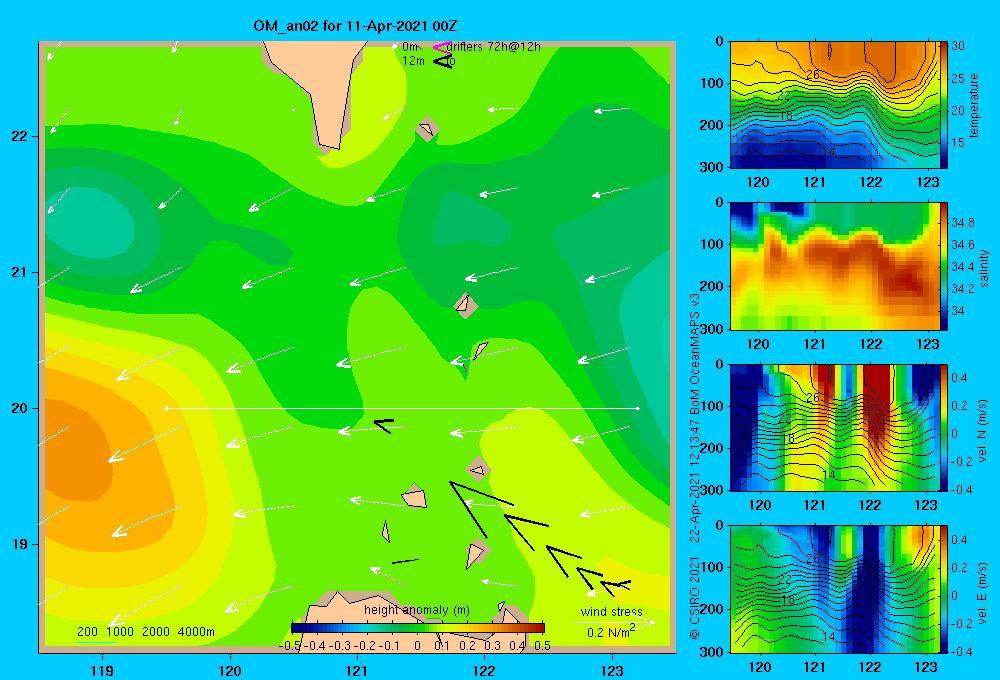Click the "34.2" tick on salinity scale
The width and height of the screenshot is (1000, 680).
point(963,288)
